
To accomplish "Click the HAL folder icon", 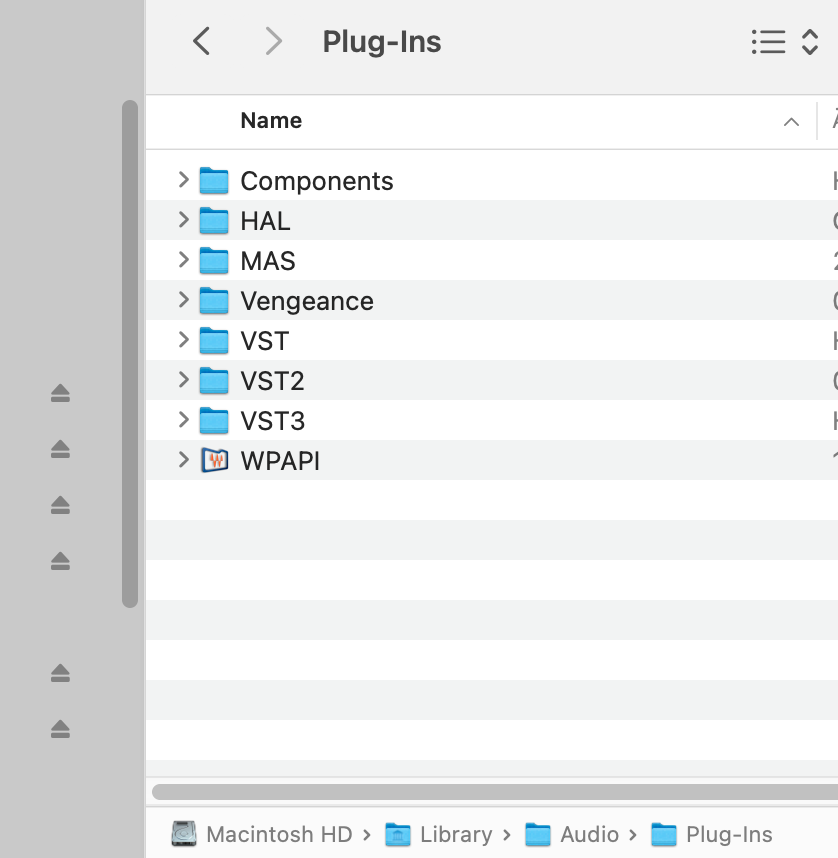I will (x=214, y=221).
